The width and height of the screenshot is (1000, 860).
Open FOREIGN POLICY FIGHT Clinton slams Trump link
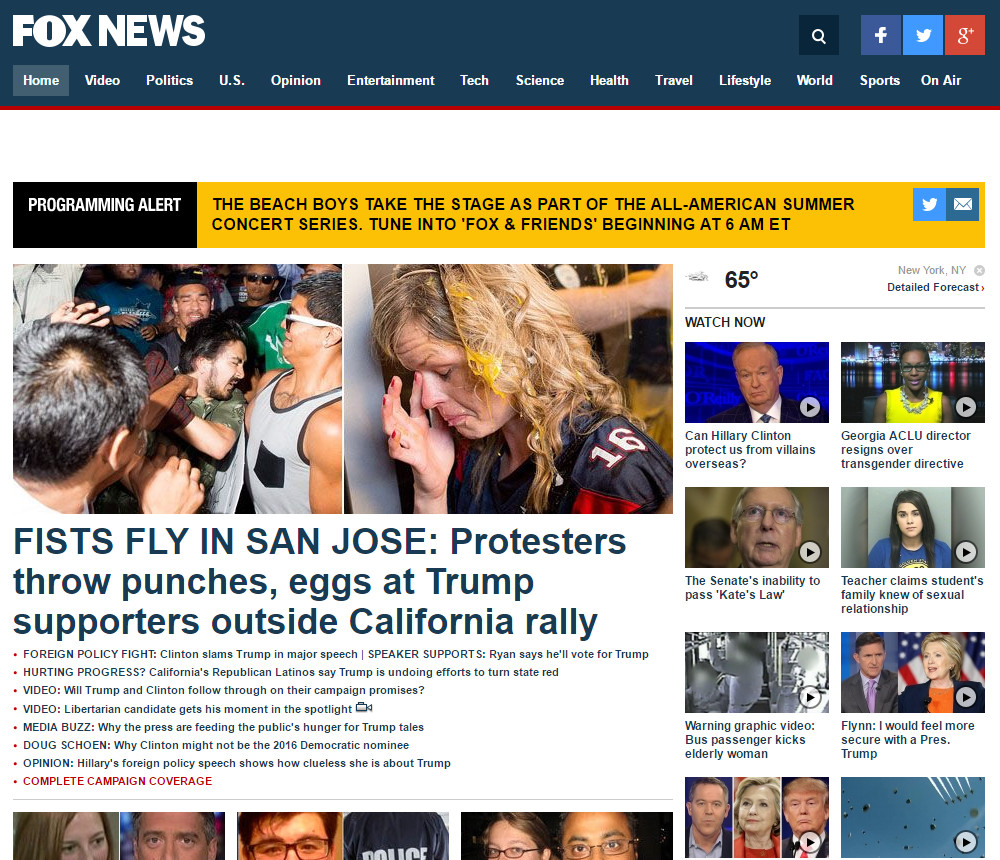pos(190,654)
